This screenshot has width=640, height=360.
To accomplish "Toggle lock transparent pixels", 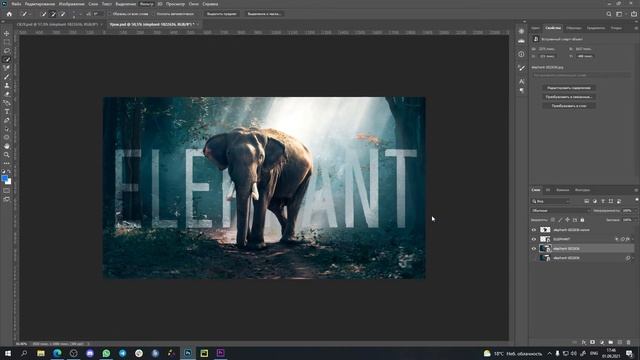I will pos(553,220).
